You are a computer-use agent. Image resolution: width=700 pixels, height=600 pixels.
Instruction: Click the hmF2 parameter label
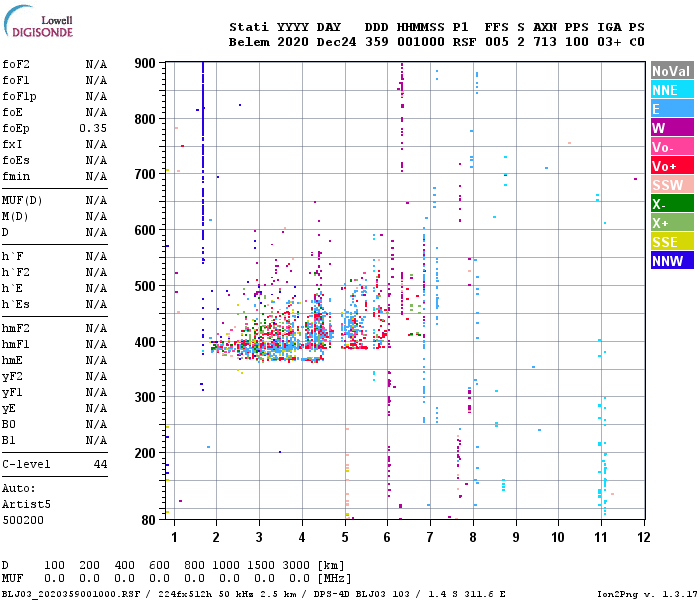click(16, 328)
